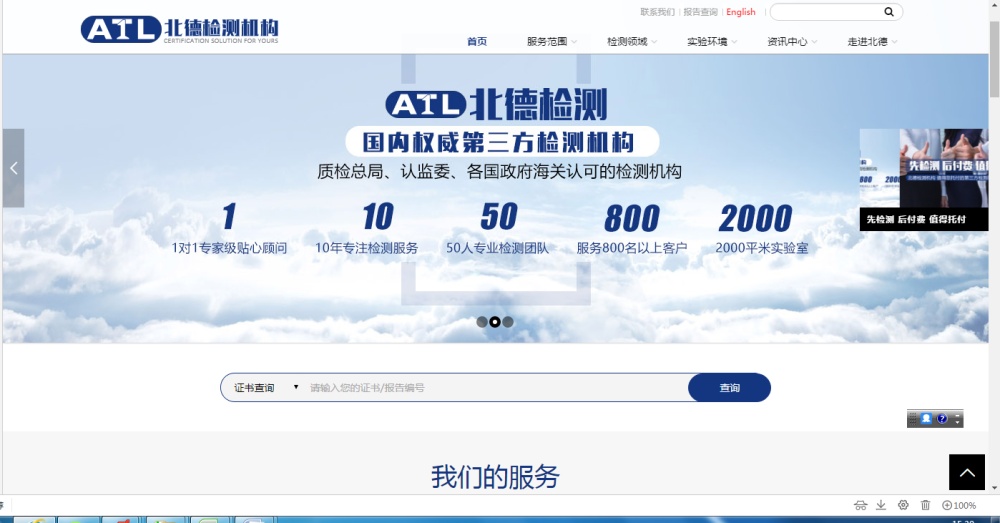Open the 服务范围 nav item
The image size is (1000, 523).
tap(547, 41)
